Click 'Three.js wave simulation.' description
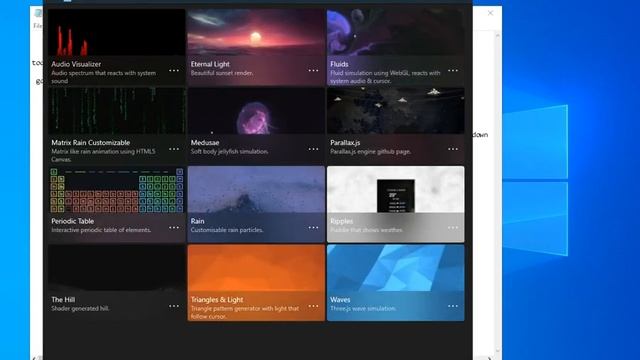Screen dimensions: 640x360 (363, 308)
